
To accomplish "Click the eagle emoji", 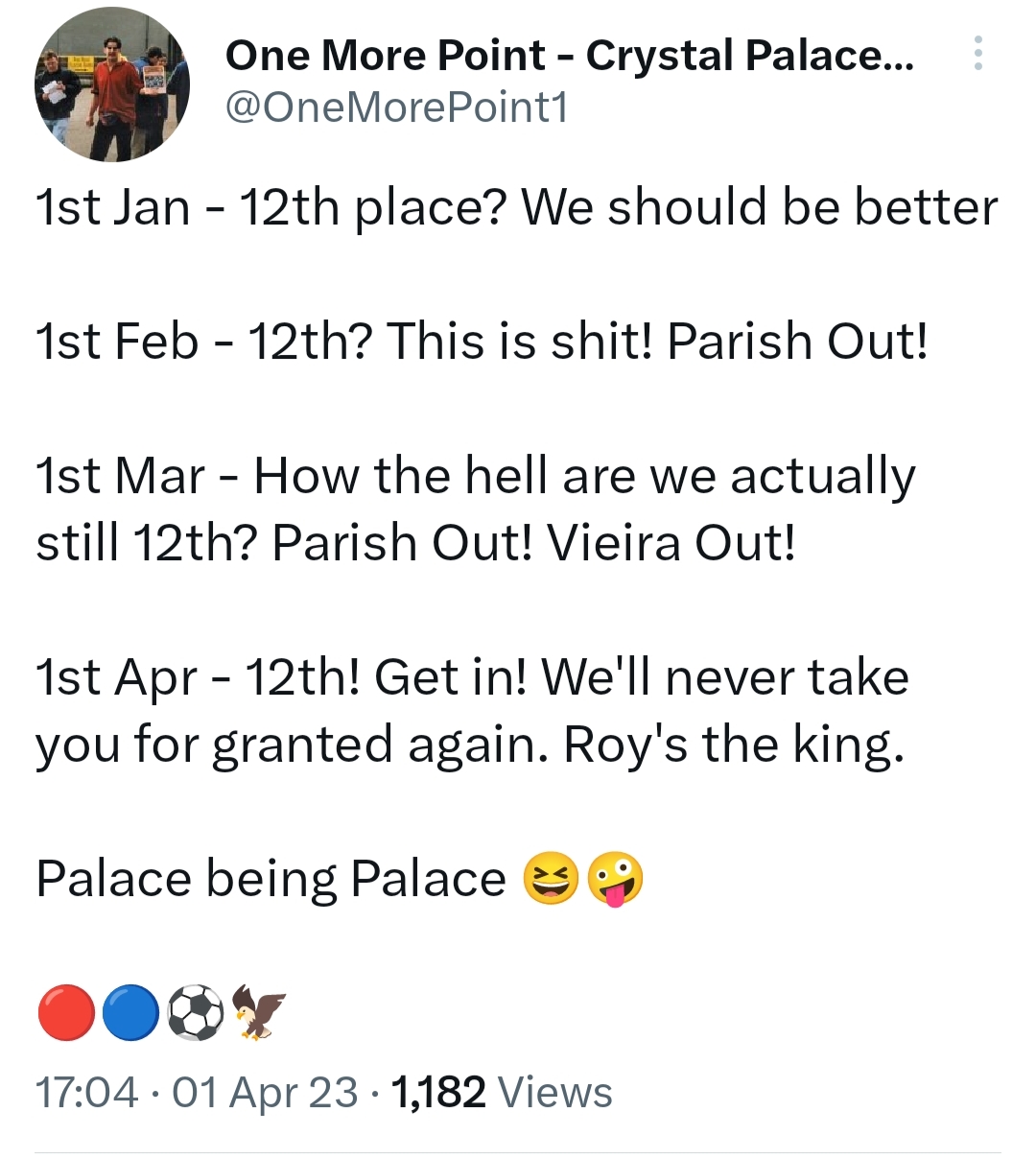I will pos(259,1013).
